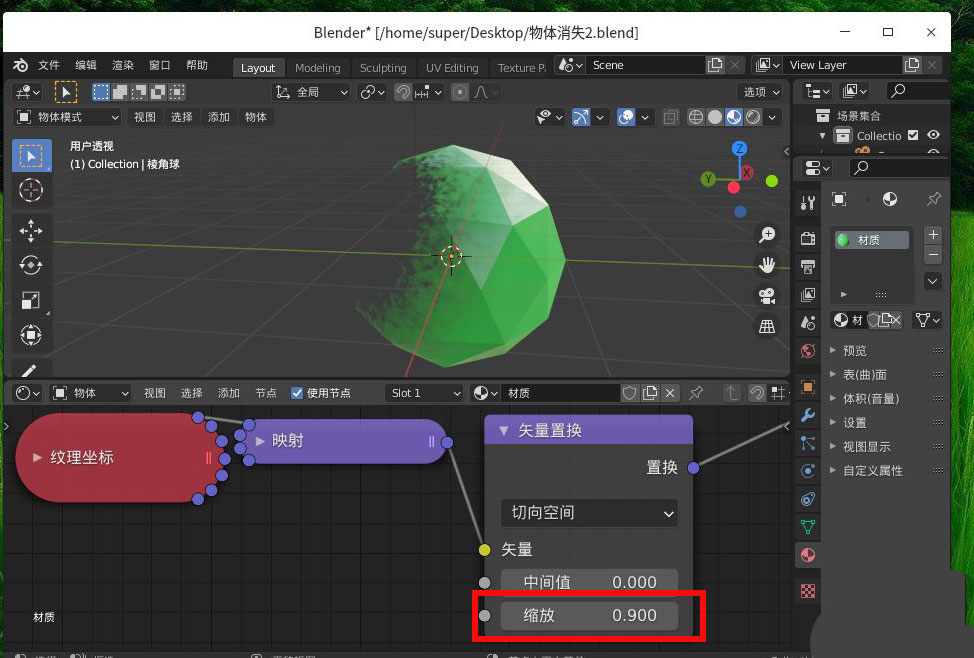Image resolution: width=974 pixels, height=658 pixels.
Task: Hide Collection using the eye icon
Action: (934, 135)
